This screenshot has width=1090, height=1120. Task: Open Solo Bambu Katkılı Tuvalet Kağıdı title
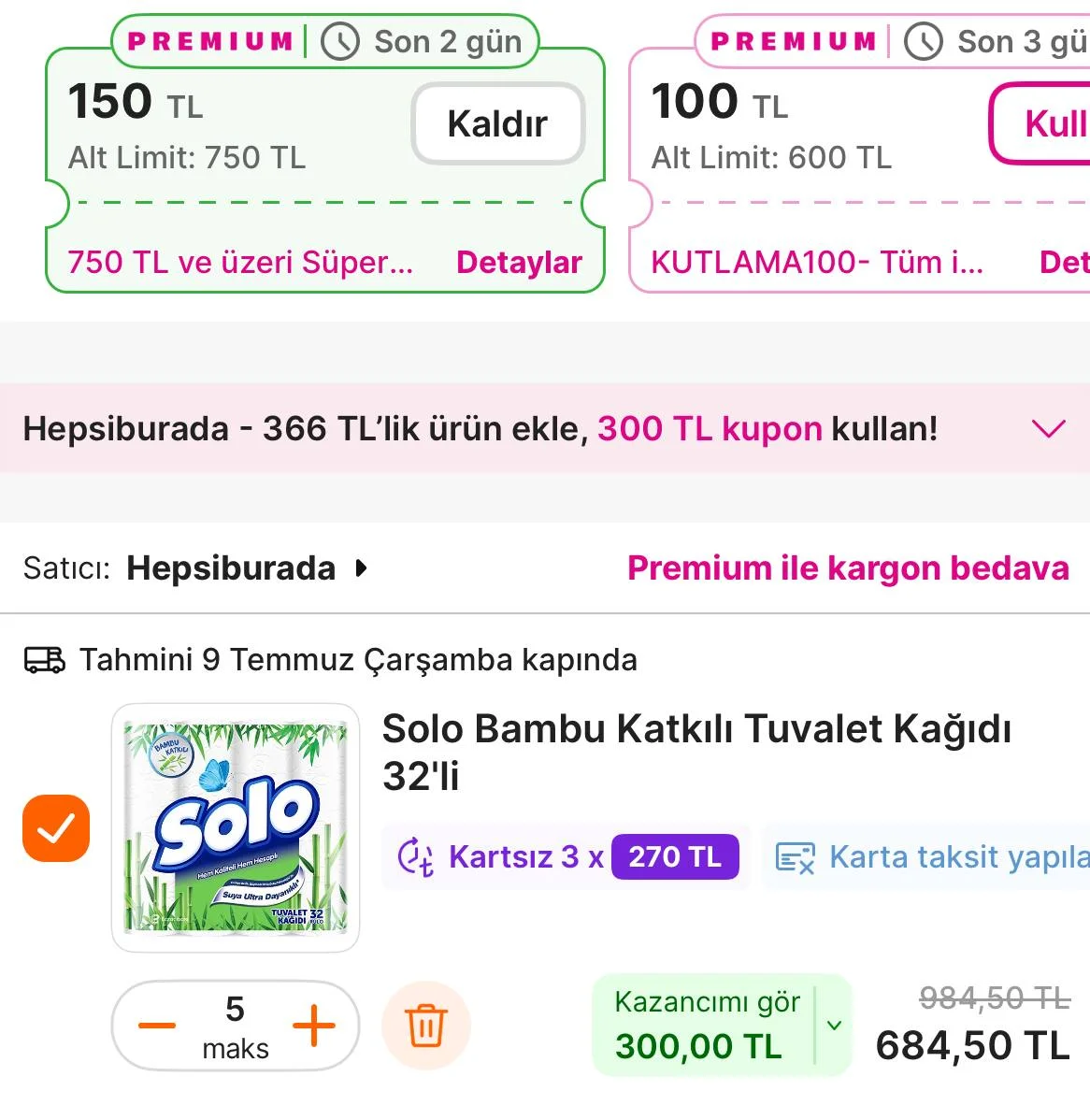(x=696, y=752)
